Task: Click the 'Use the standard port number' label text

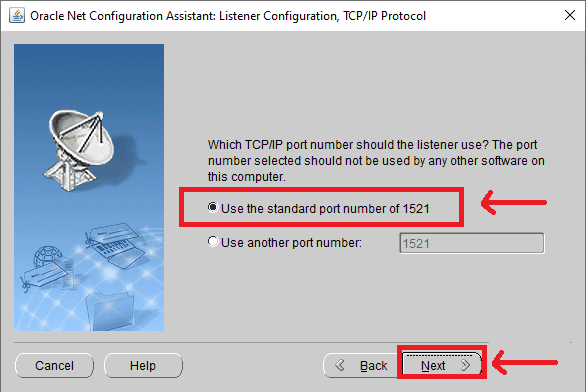Action: click(x=325, y=209)
